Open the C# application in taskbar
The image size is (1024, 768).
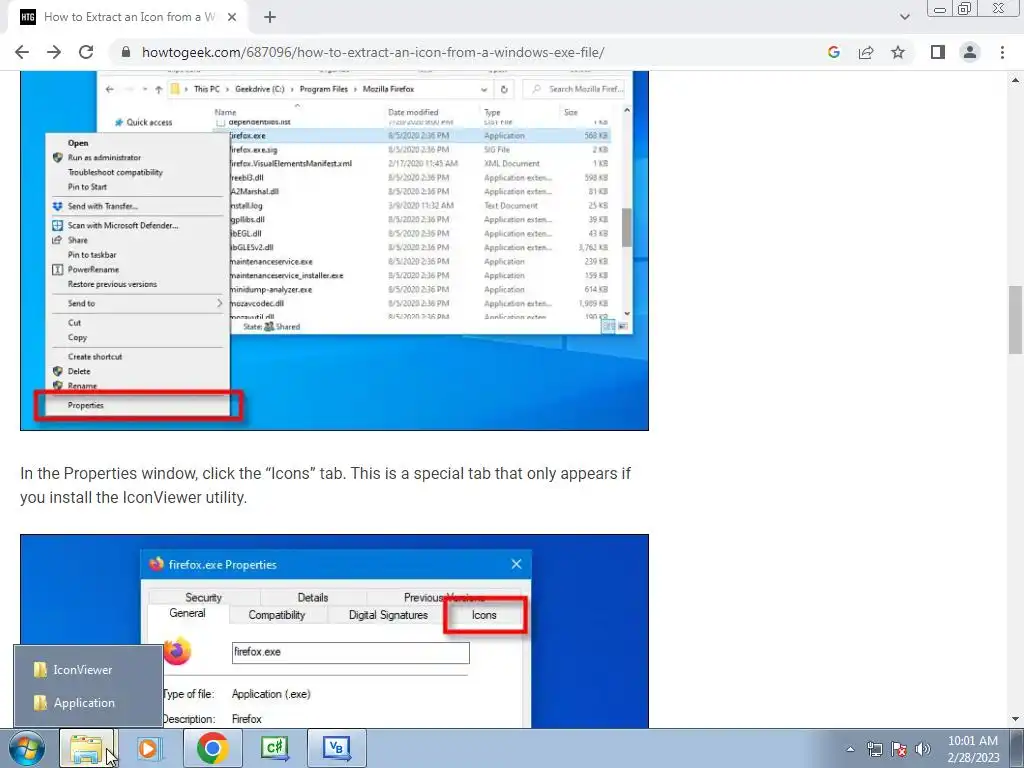point(274,748)
